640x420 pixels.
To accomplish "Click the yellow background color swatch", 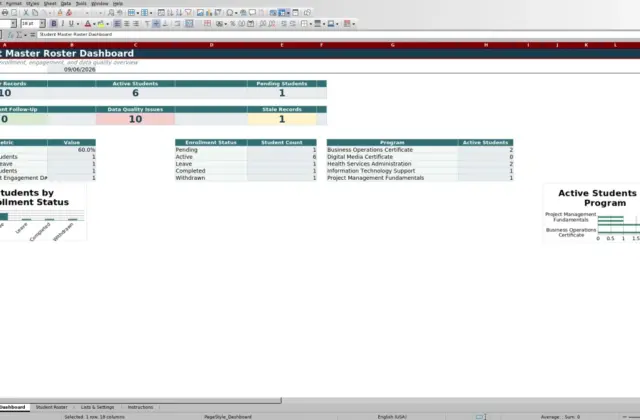I will (101, 24).
